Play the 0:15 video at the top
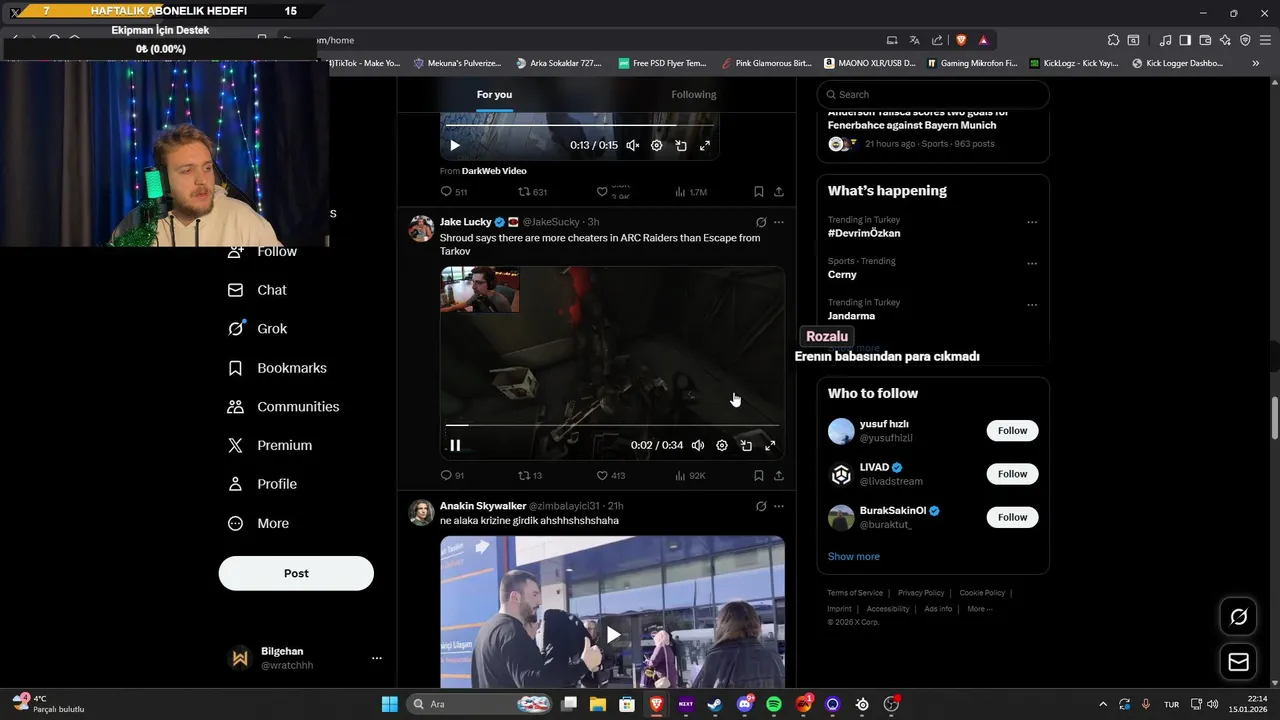Viewport: 1280px width, 720px height. coord(455,145)
